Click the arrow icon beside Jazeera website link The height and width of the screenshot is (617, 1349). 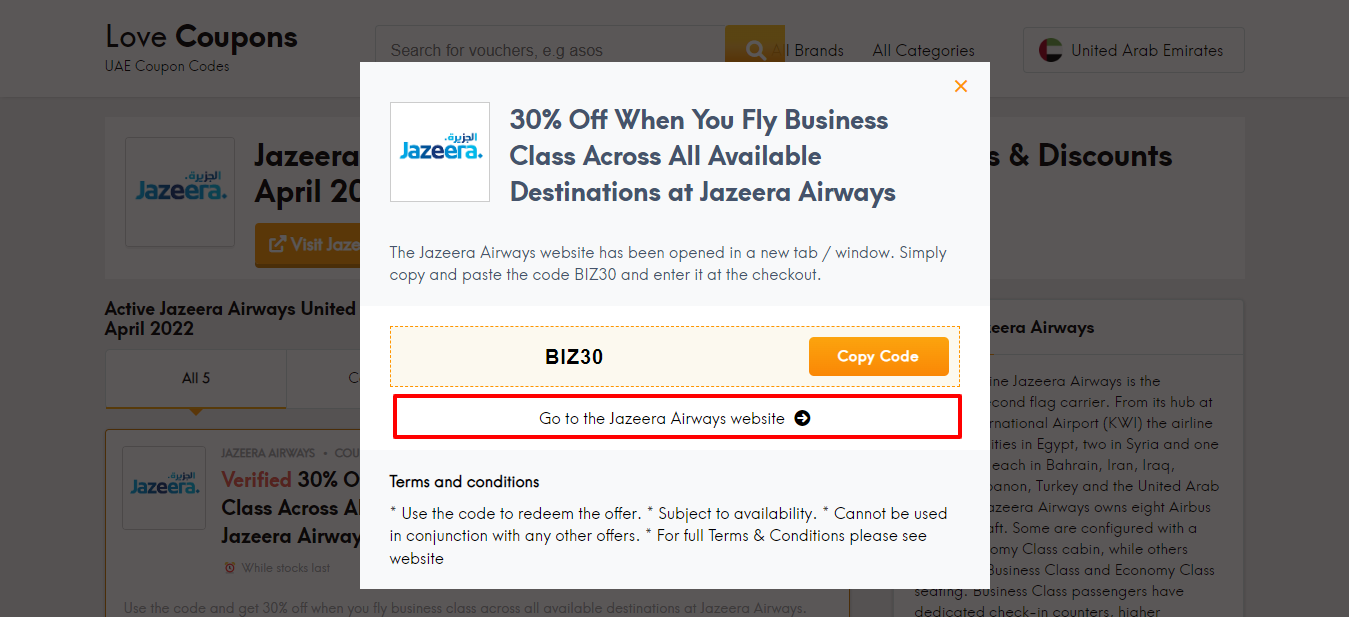tap(802, 418)
